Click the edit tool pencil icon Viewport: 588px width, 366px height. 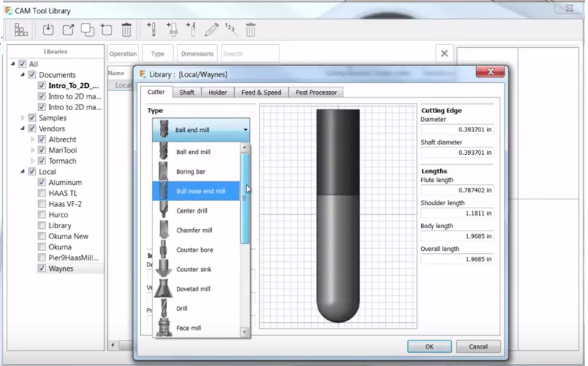[x=212, y=30]
